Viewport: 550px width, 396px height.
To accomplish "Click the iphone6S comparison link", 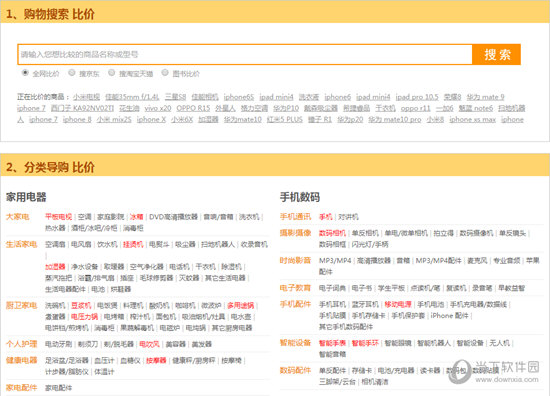I will click(x=239, y=97).
